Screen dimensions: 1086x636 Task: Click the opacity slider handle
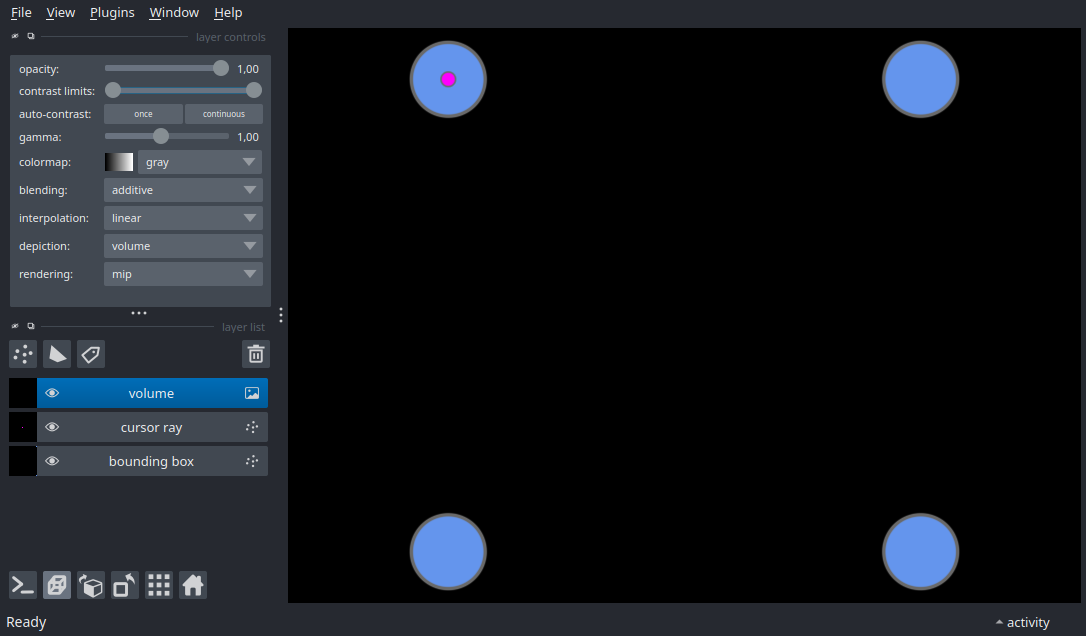pos(221,69)
